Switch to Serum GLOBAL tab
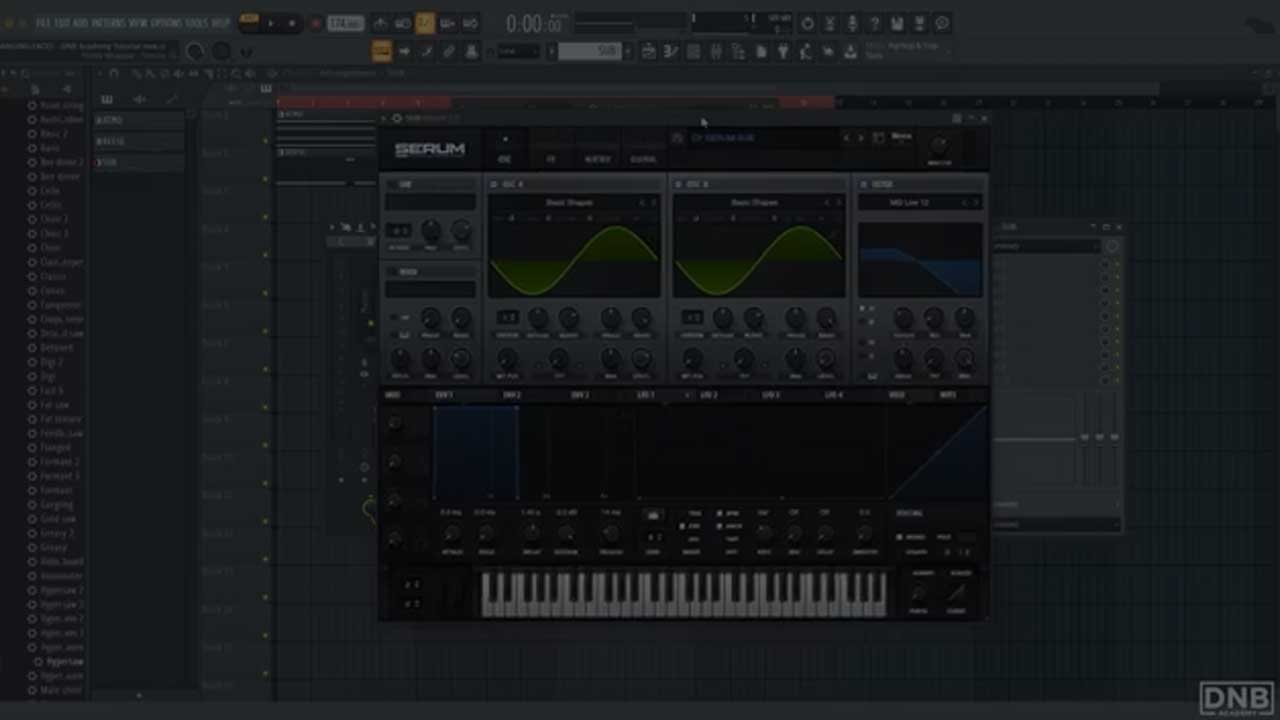The image size is (1280, 720). tap(643, 159)
